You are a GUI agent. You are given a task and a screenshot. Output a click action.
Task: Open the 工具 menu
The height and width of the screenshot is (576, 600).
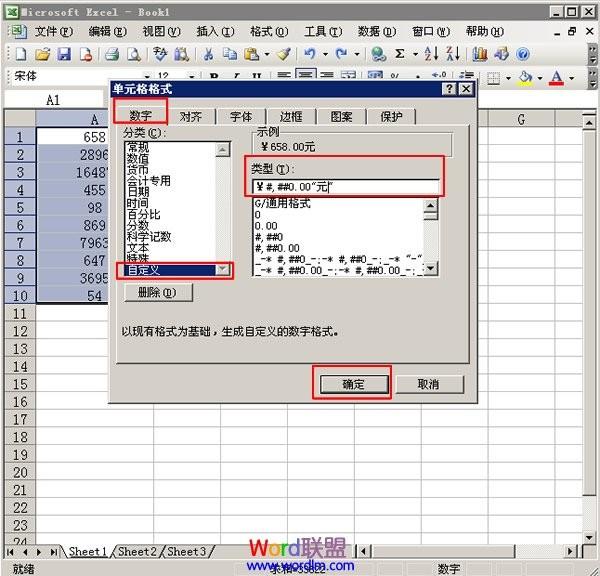(x=323, y=31)
